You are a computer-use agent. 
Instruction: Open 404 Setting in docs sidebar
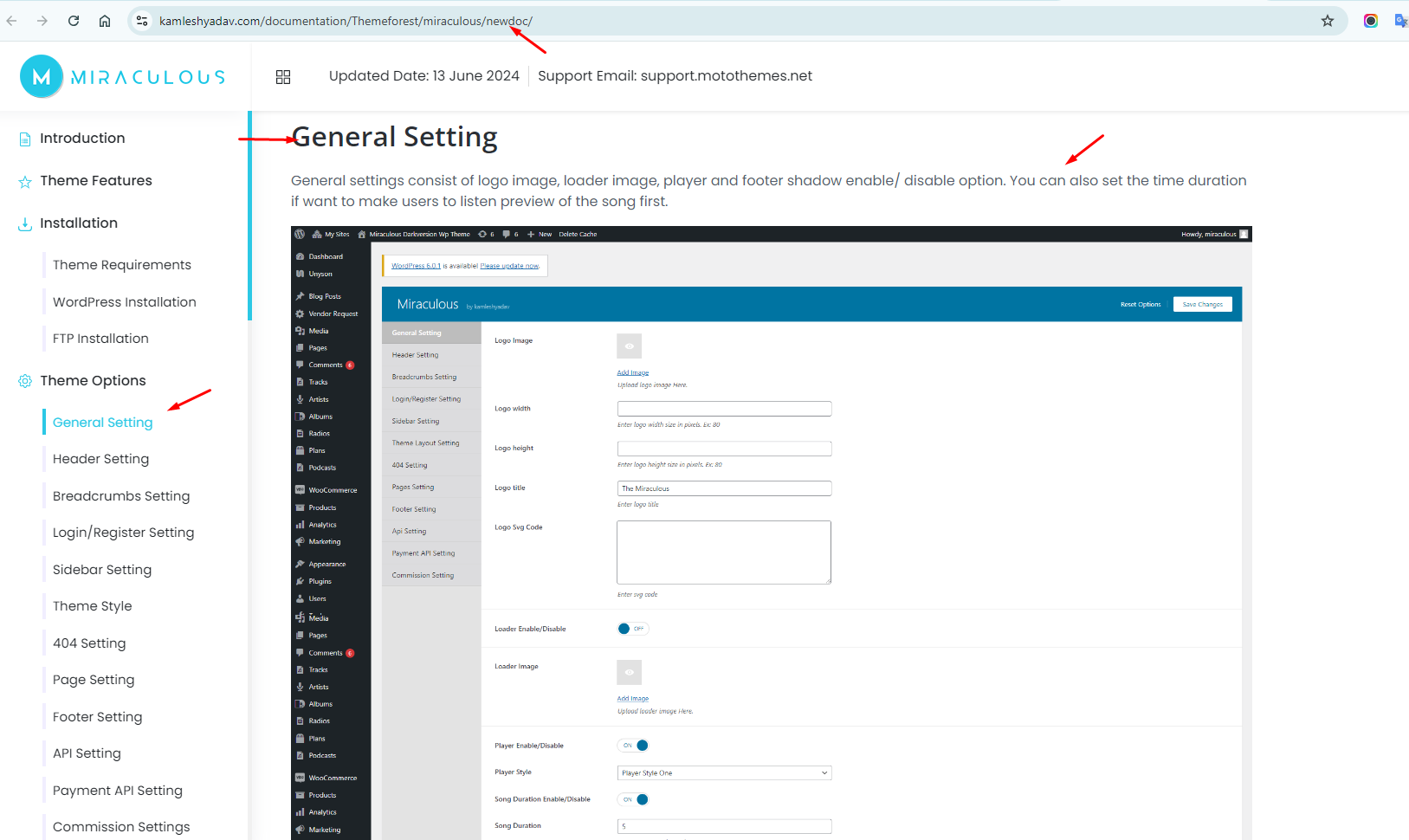pyautogui.click(x=89, y=643)
